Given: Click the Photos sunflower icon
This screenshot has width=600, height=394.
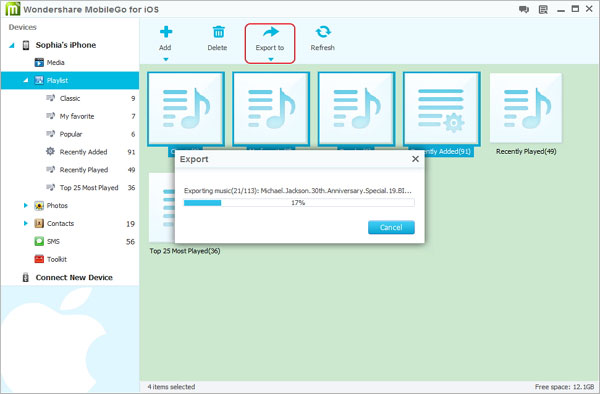Looking at the screenshot, I should [39, 206].
